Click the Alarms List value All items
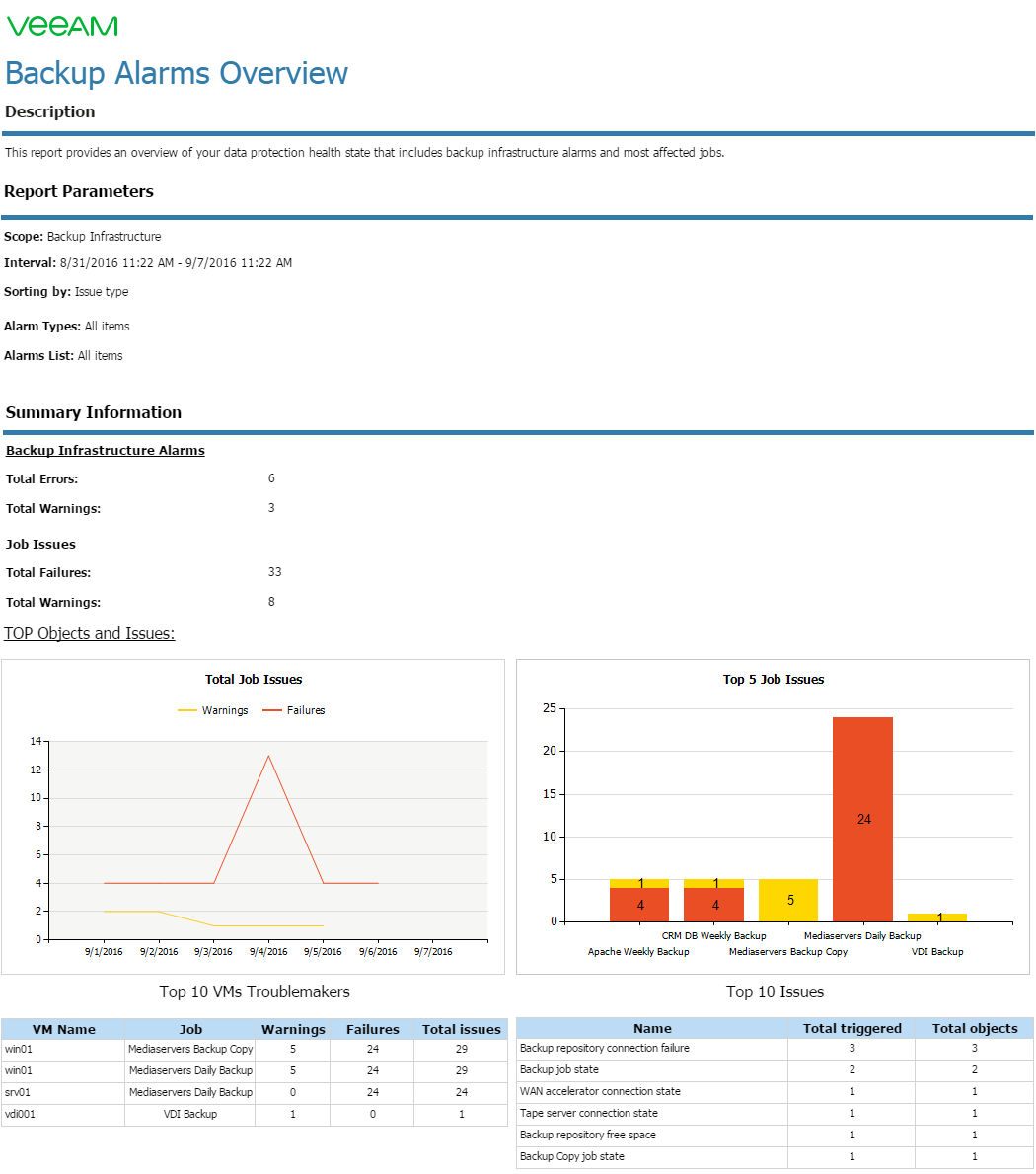 pyautogui.click(x=101, y=356)
